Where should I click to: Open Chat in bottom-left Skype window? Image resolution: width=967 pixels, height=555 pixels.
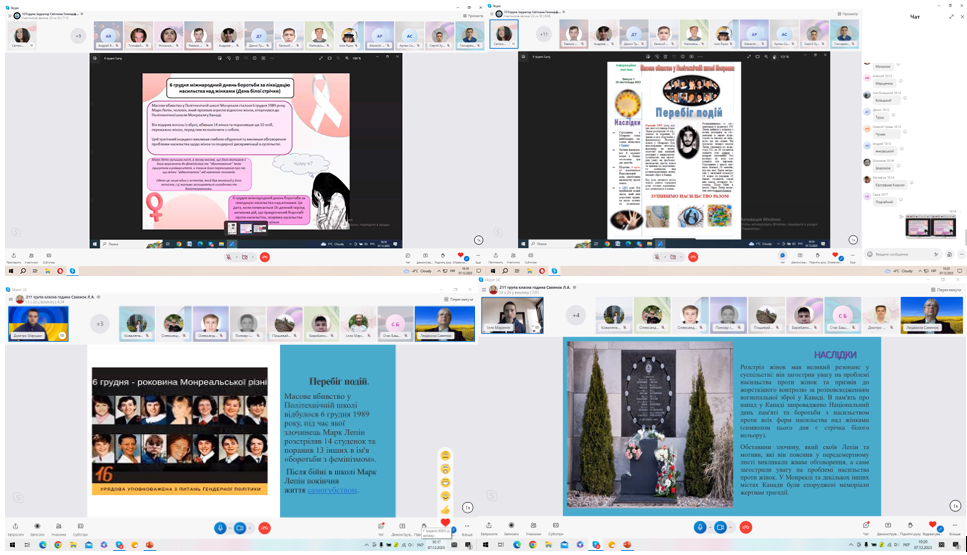(x=381, y=528)
